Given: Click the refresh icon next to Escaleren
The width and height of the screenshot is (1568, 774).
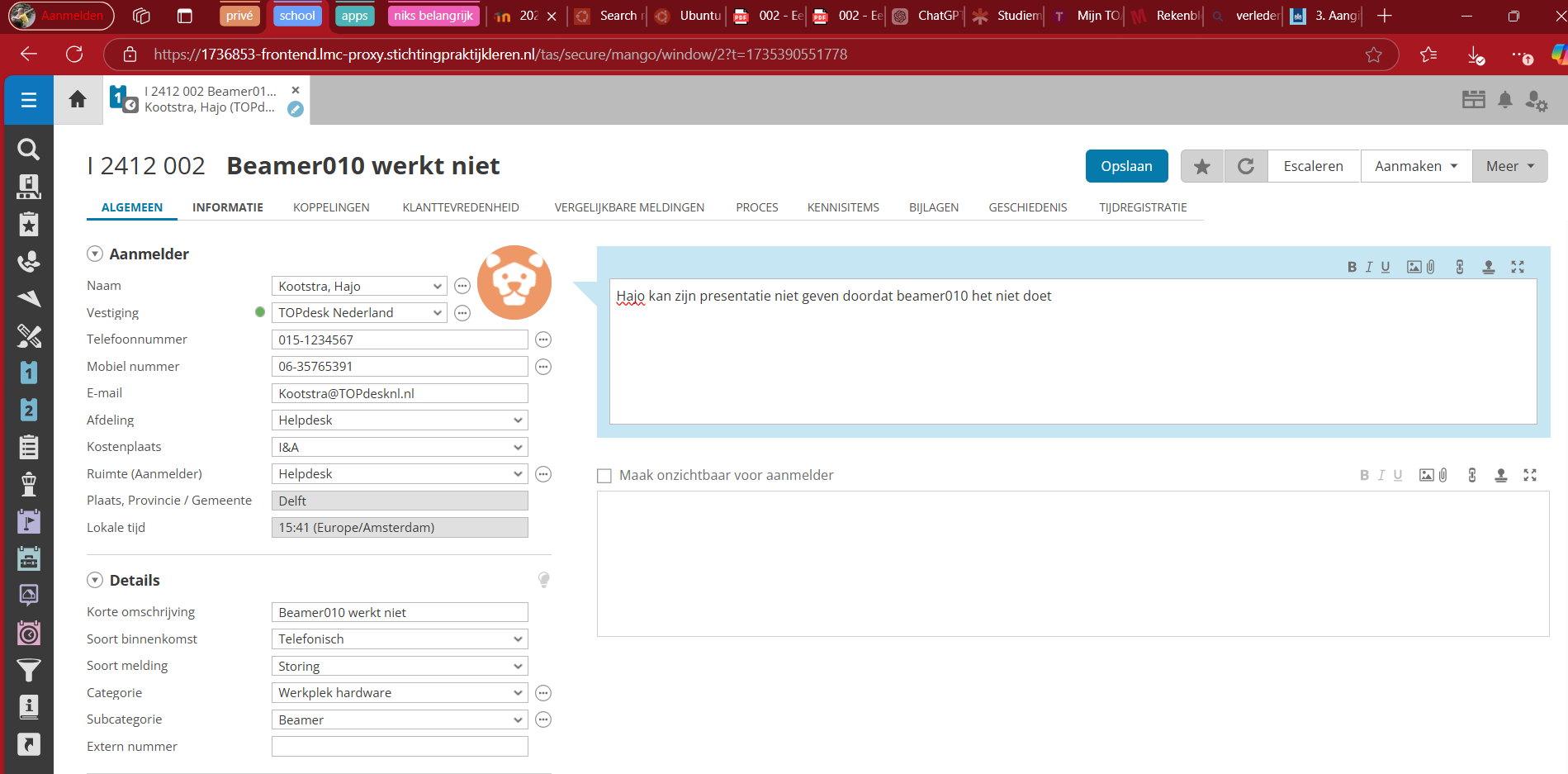Looking at the screenshot, I should (1246, 166).
